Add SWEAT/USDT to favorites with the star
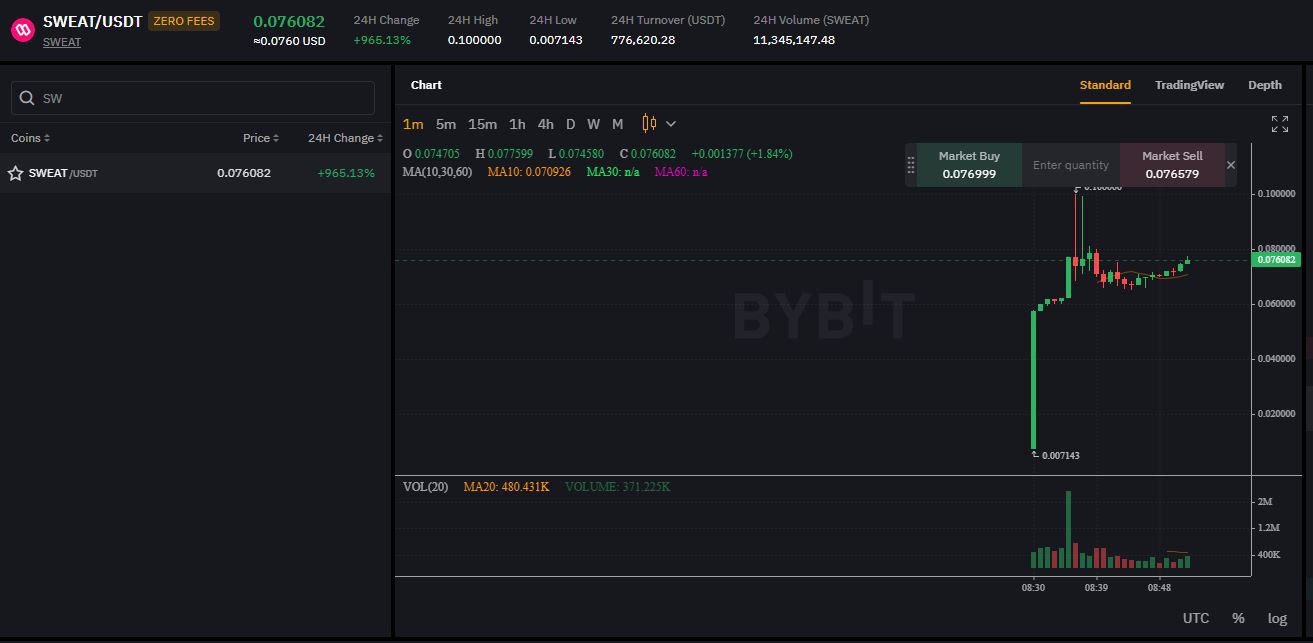 [16, 173]
